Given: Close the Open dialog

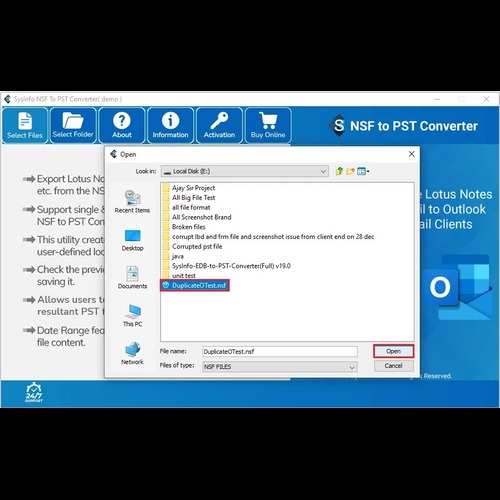Looking at the screenshot, I should (412, 154).
